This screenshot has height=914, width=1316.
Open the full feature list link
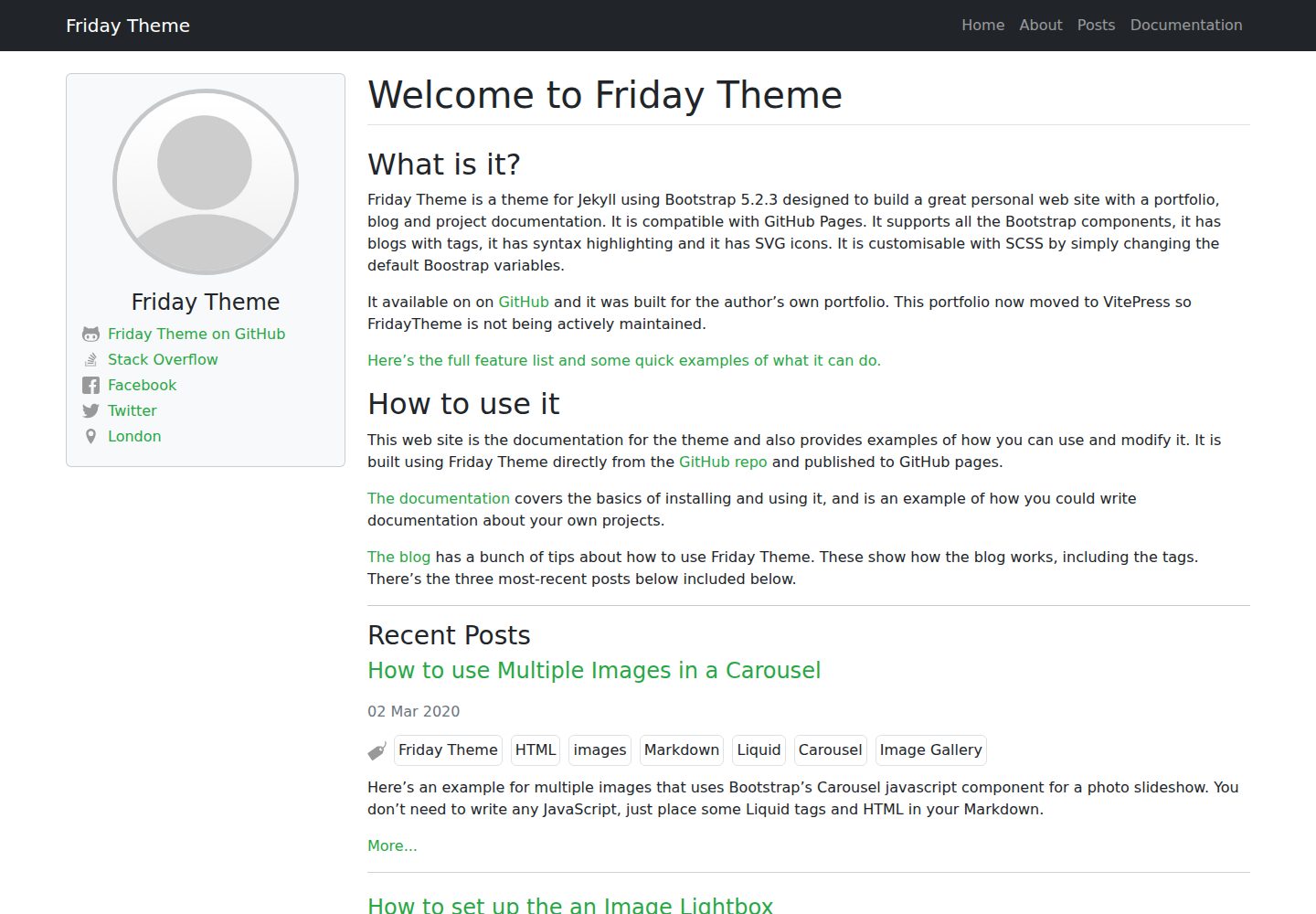[x=624, y=361]
